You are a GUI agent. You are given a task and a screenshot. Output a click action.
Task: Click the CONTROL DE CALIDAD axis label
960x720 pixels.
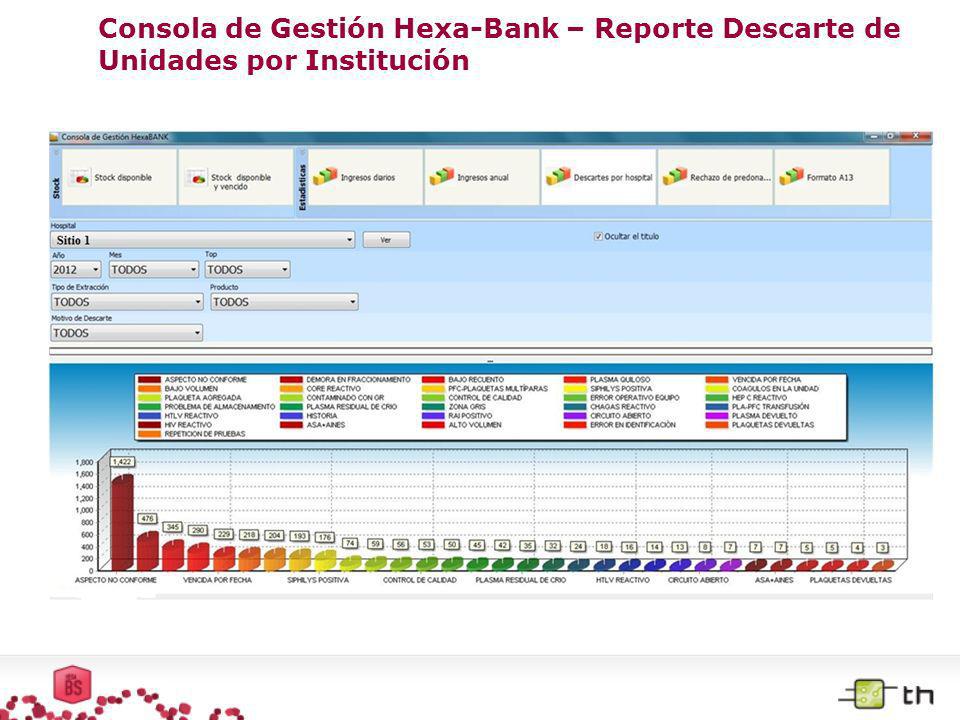tap(420, 580)
